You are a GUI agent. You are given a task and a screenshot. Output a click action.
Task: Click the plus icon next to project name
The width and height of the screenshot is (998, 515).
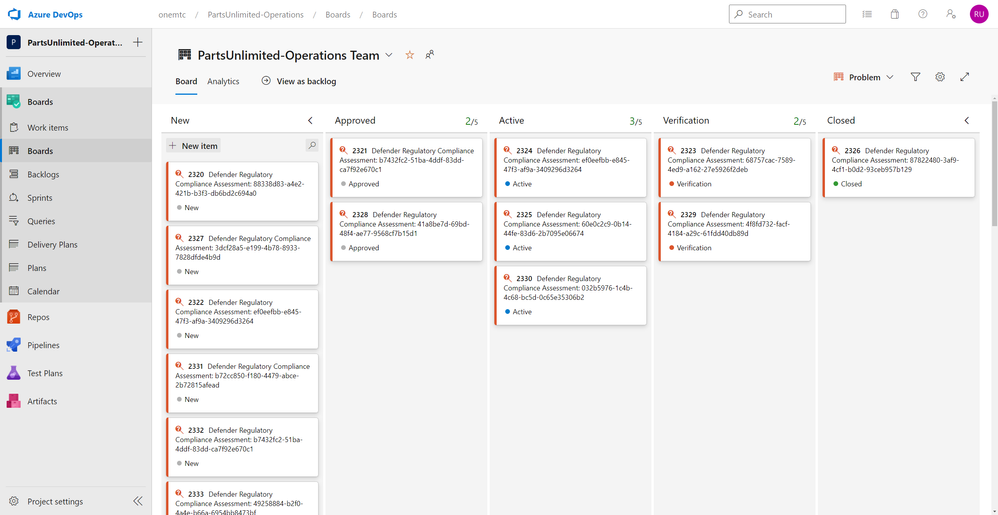coord(137,43)
